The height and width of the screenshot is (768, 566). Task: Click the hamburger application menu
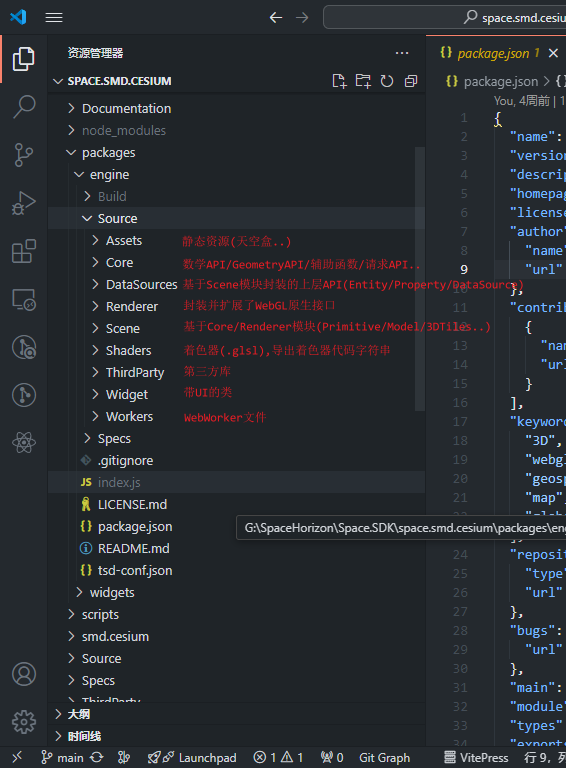tap(54, 18)
